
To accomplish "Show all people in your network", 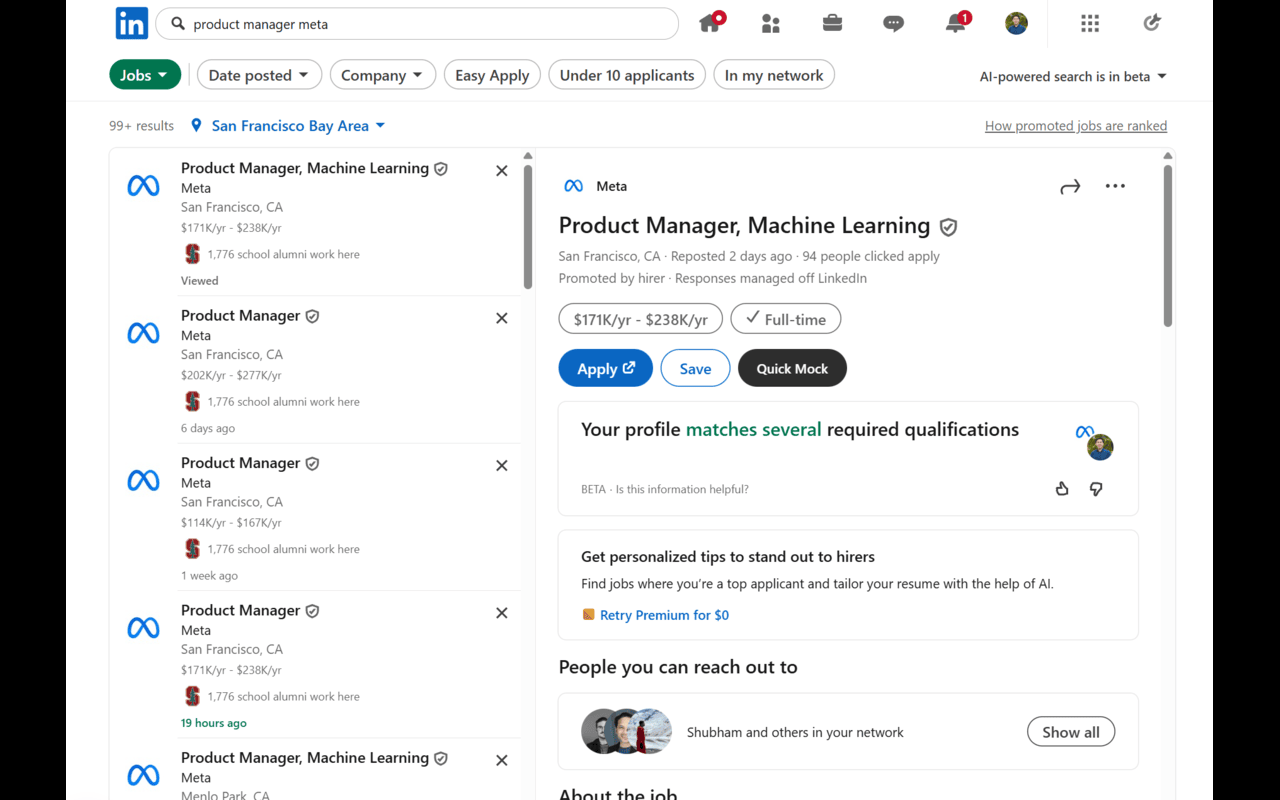I will coord(1071,732).
